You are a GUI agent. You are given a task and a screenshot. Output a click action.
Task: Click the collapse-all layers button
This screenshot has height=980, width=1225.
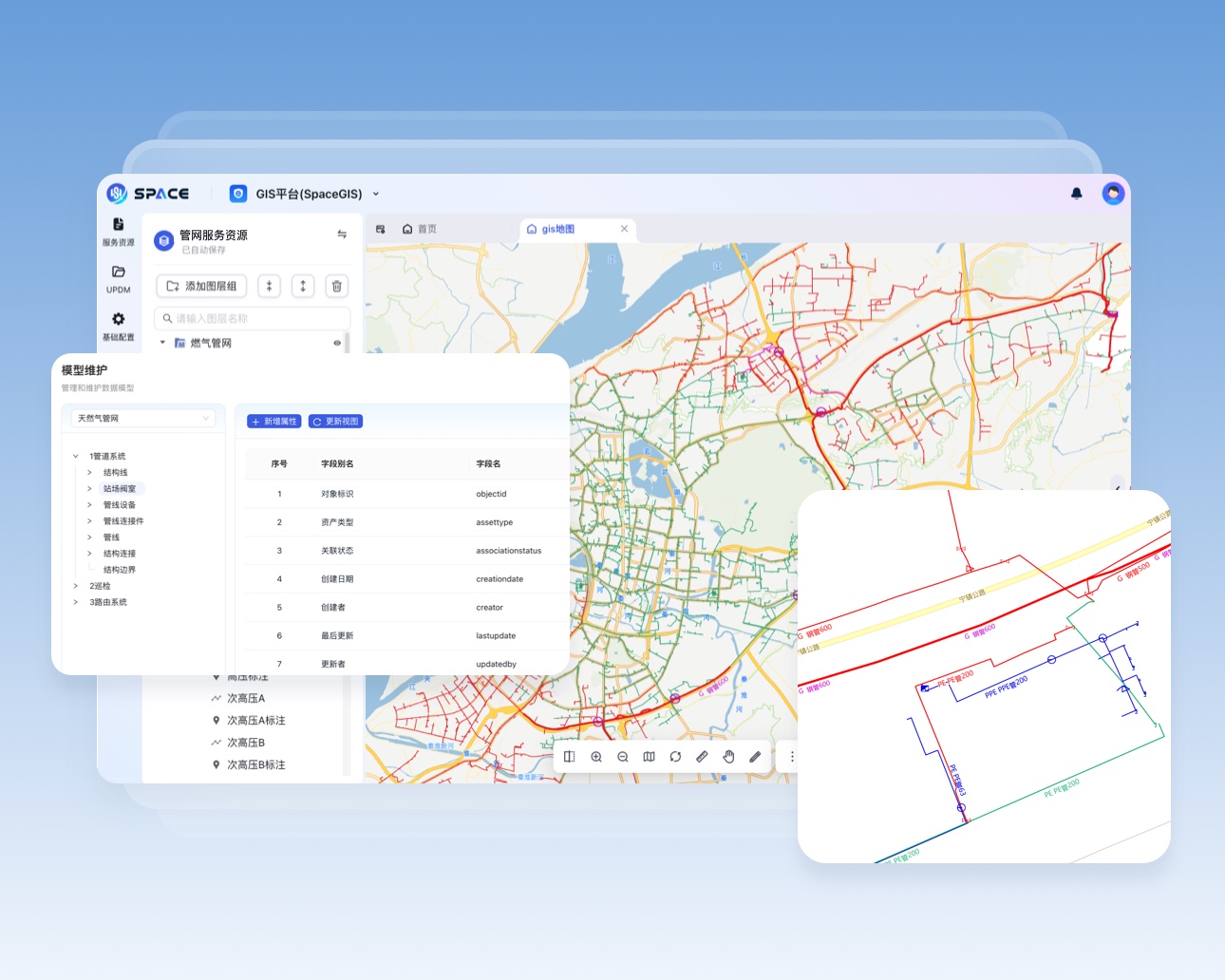tap(269, 286)
